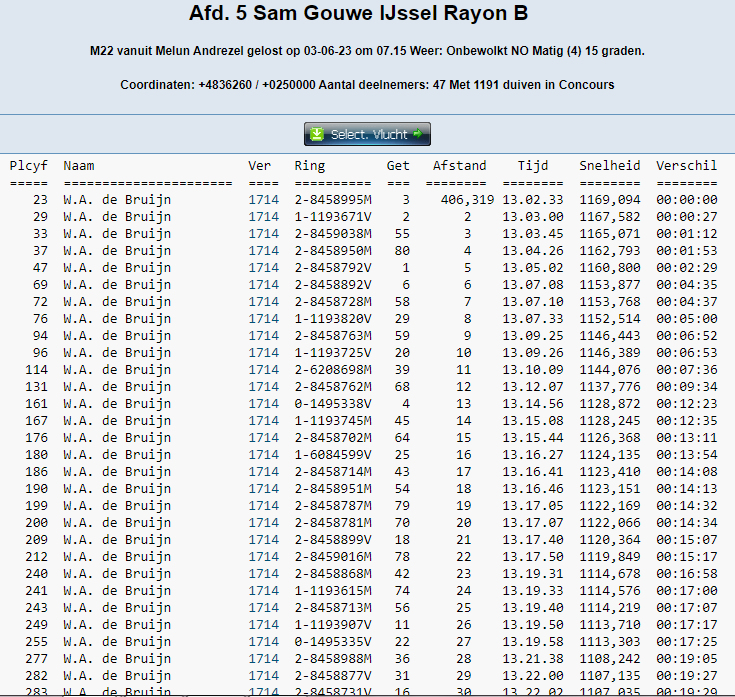Screen dimensions: 735x697
Task: Select time value 13.16.41
Action: 533,472
